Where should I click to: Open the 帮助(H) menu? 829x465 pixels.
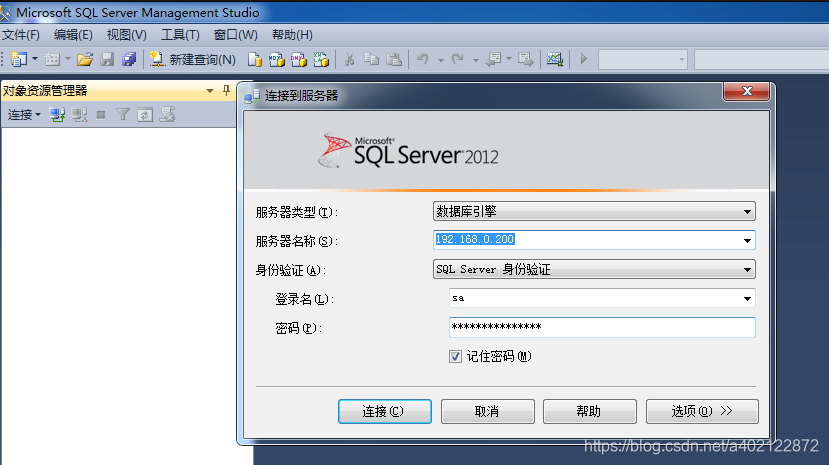click(292, 35)
